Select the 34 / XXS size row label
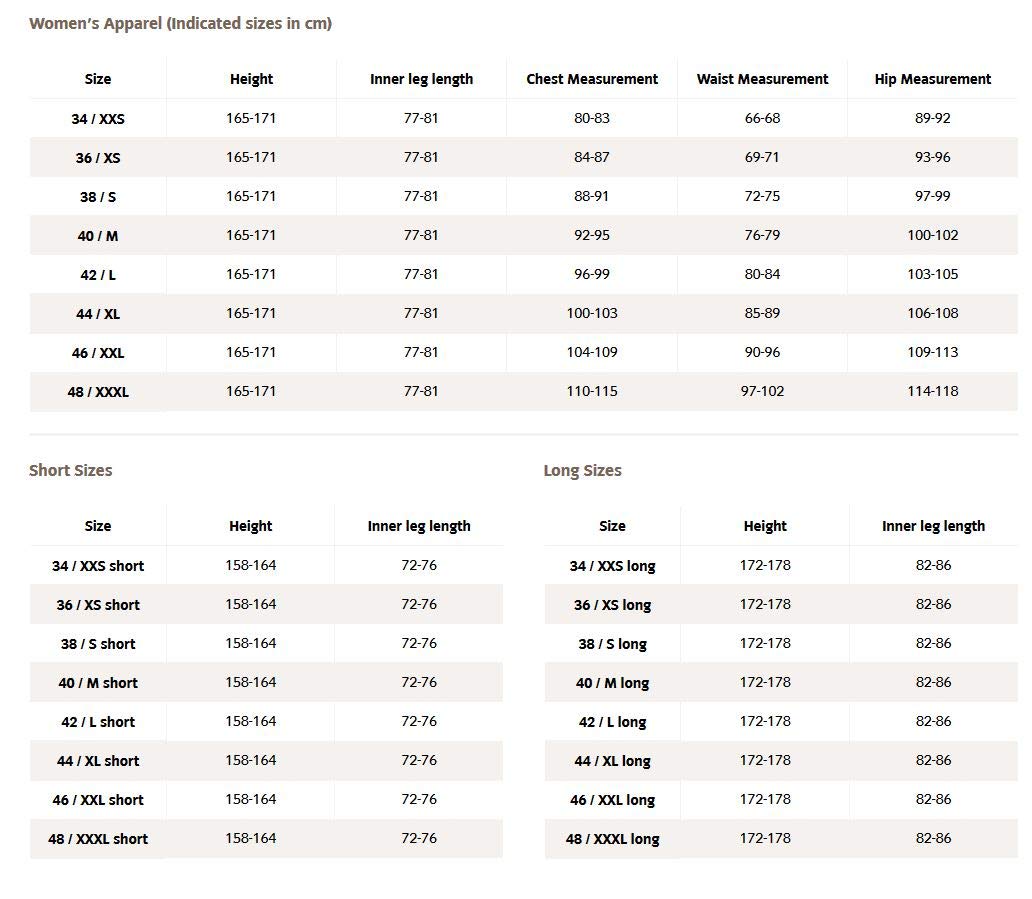Screen dimensions: 1032x899 [x=98, y=118]
